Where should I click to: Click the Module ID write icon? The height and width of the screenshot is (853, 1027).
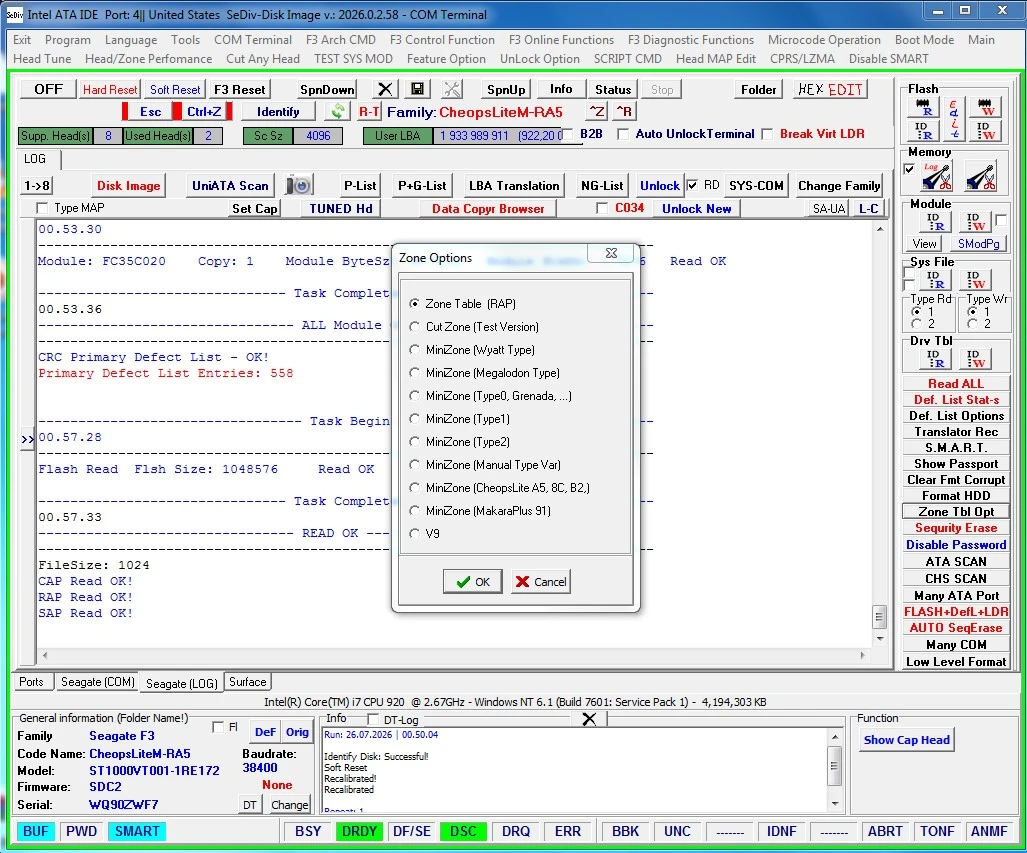tap(975, 222)
